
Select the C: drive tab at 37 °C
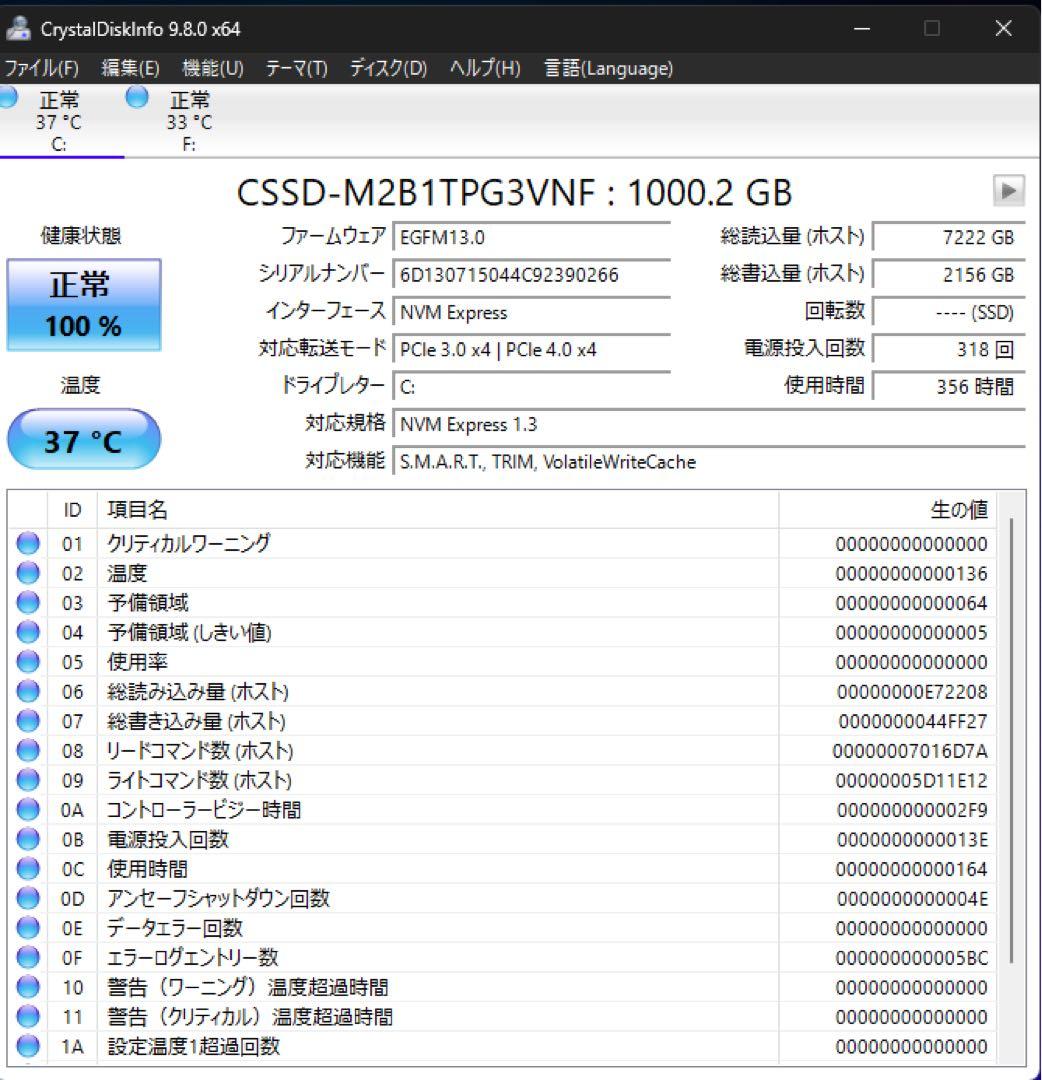tap(59, 121)
